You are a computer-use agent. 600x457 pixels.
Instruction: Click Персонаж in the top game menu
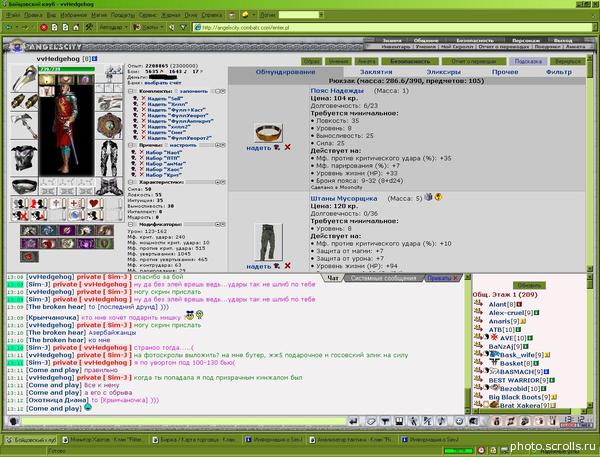[x=525, y=40]
